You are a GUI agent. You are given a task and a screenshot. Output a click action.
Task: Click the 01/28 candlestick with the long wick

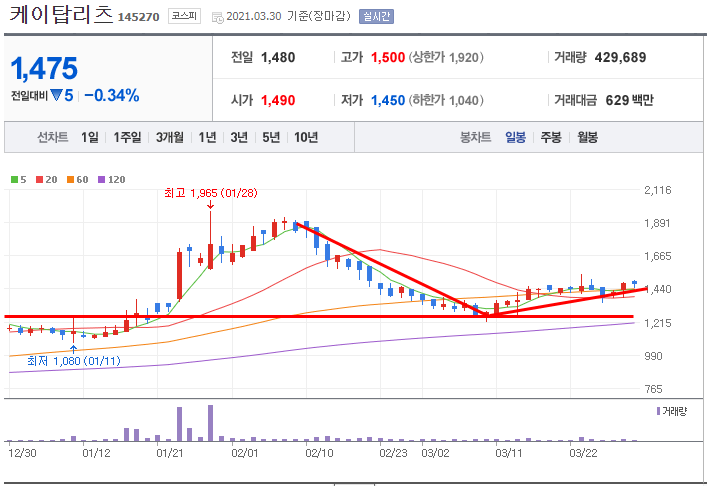click(x=210, y=240)
